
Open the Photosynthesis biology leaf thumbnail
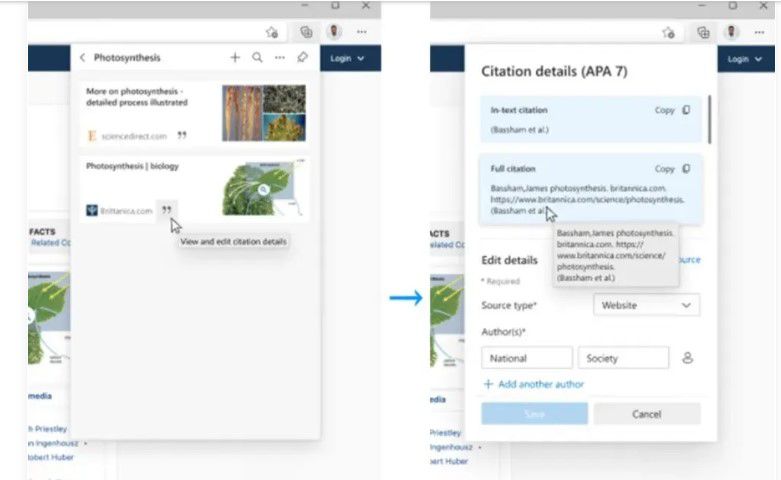coord(264,188)
